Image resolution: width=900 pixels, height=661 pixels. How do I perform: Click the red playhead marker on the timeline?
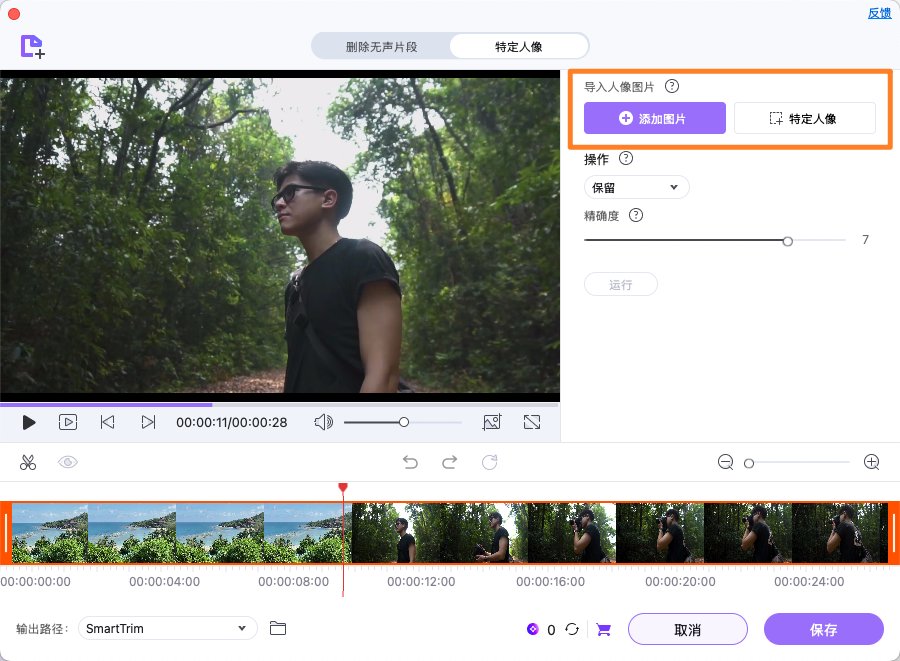(343, 488)
